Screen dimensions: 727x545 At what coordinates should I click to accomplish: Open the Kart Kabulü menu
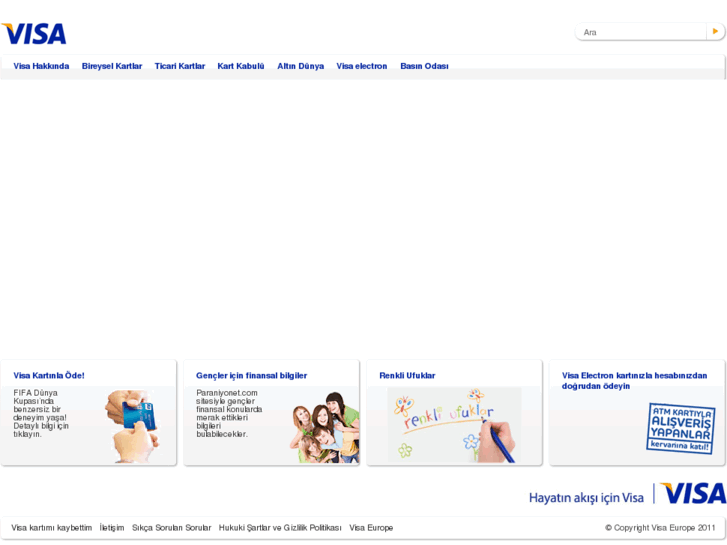point(241,66)
